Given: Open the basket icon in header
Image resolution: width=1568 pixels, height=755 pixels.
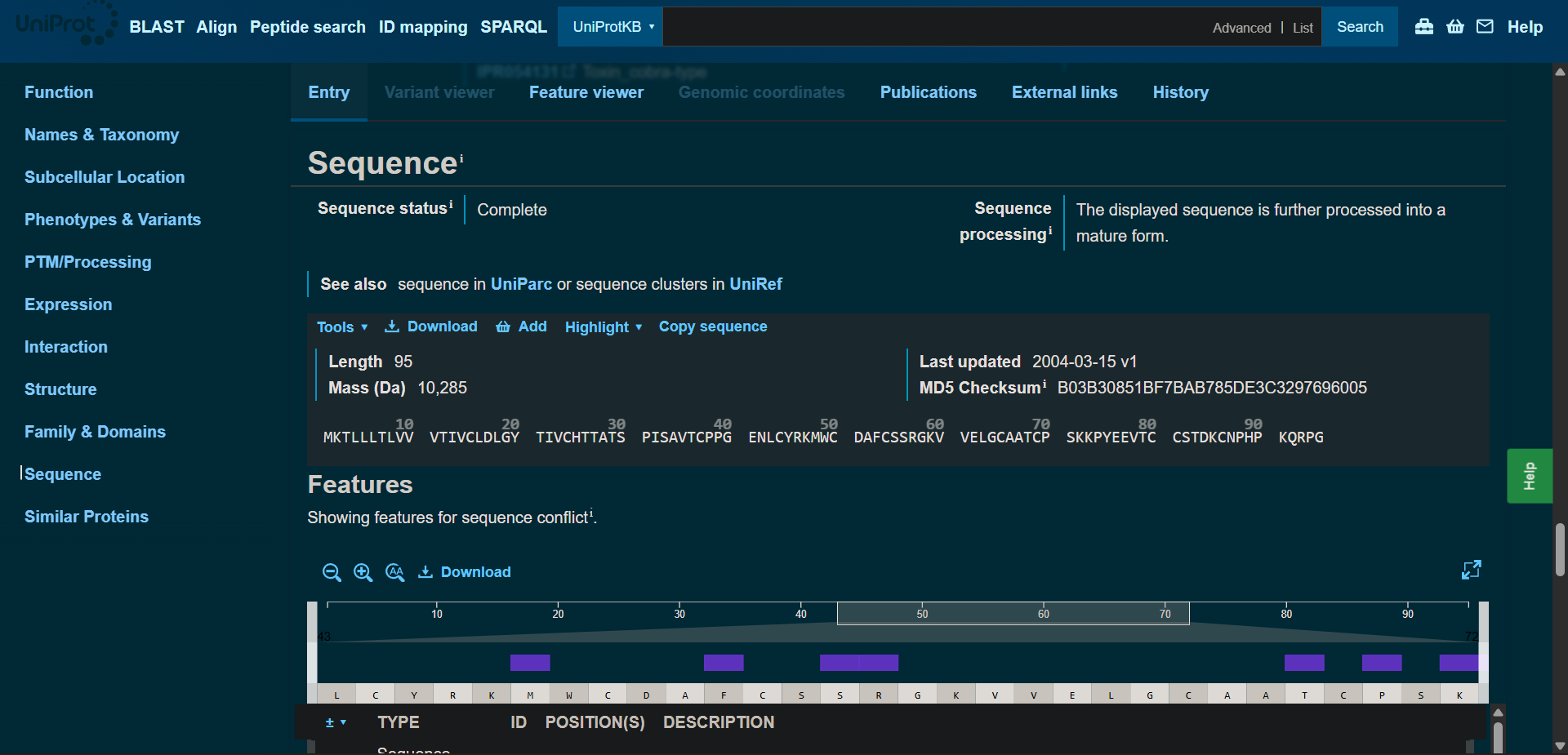Looking at the screenshot, I should [x=1455, y=27].
